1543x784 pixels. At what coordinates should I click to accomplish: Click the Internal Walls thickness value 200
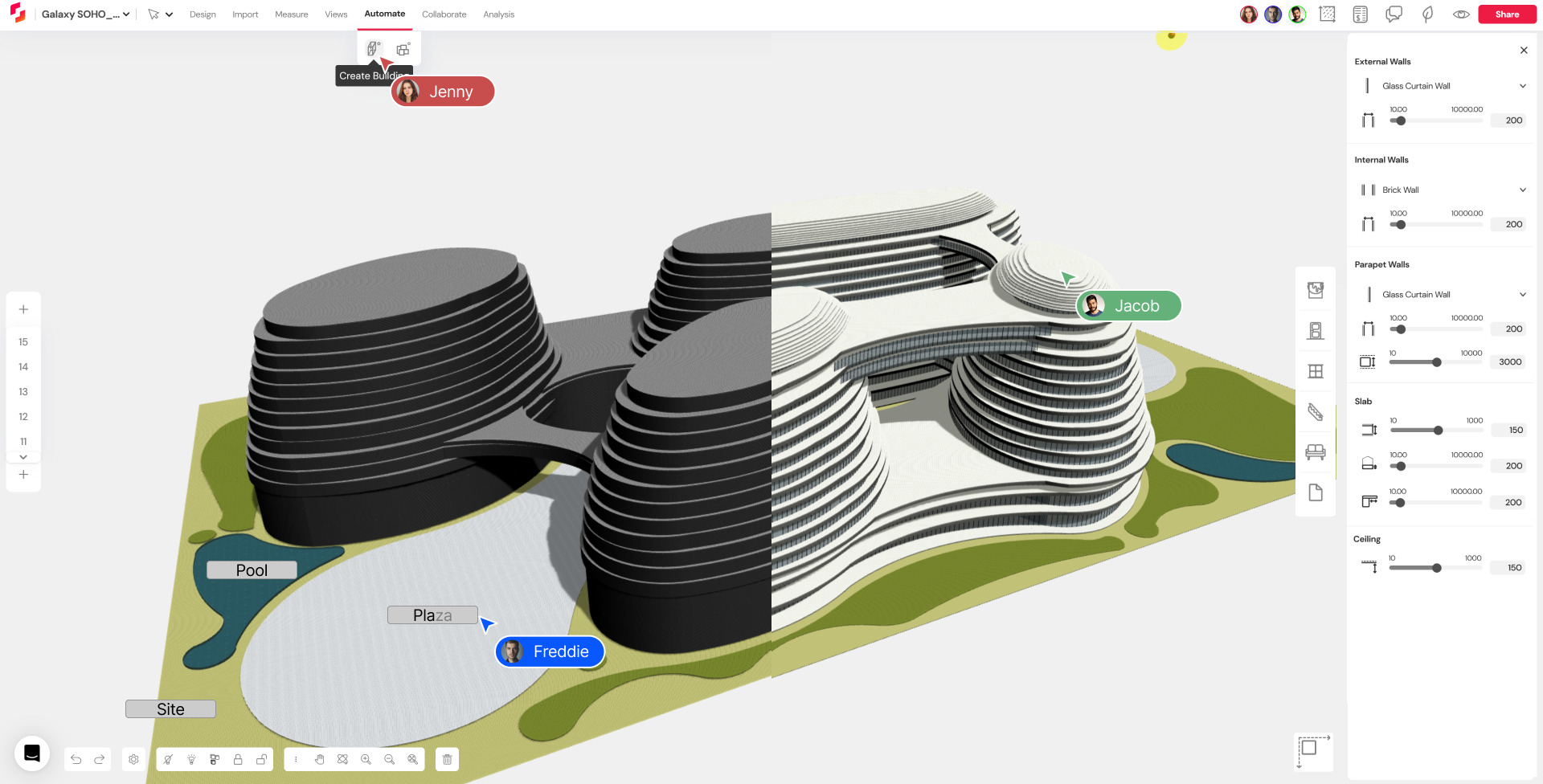coord(1509,225)
